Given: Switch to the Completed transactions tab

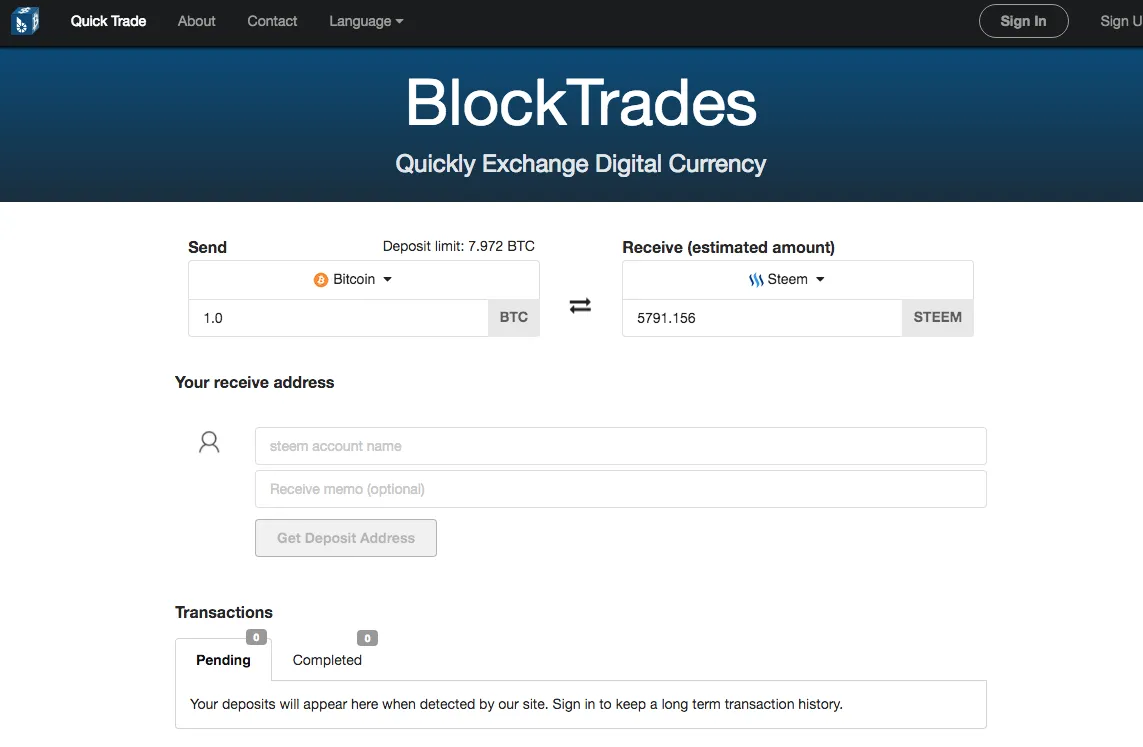Looking at the screenshot, I should coord(327,660).
